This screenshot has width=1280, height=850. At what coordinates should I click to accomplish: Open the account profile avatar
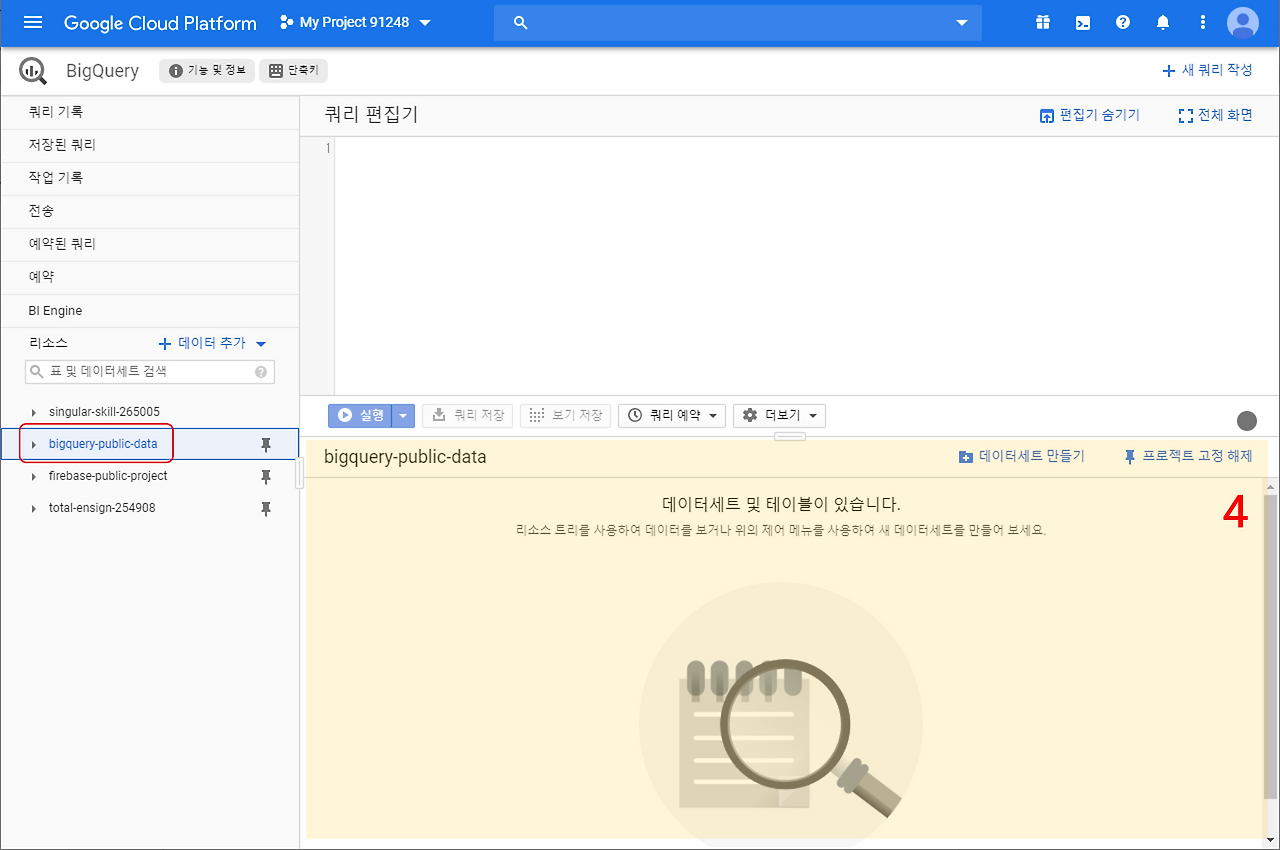[1242, 22]
